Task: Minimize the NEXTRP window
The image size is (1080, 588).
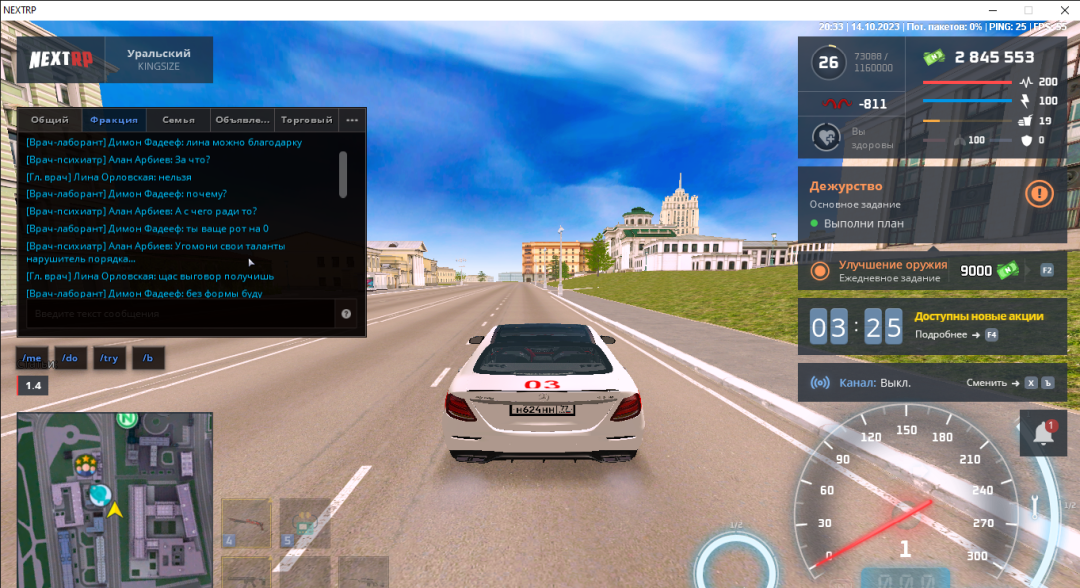Action: coord(993,10)
